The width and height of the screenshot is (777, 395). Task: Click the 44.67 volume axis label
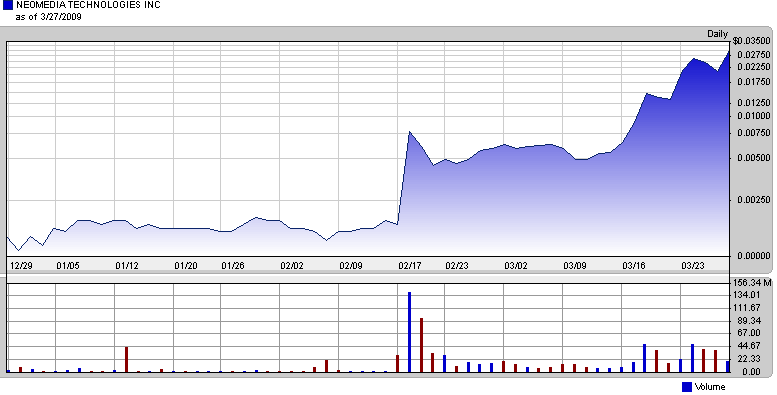[749, 346]
